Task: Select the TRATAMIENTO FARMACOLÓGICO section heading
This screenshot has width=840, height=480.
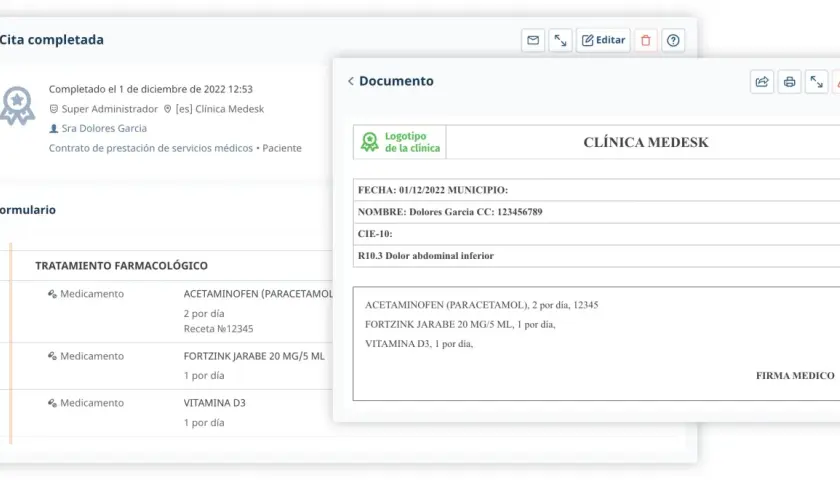Action: (122, 266)
